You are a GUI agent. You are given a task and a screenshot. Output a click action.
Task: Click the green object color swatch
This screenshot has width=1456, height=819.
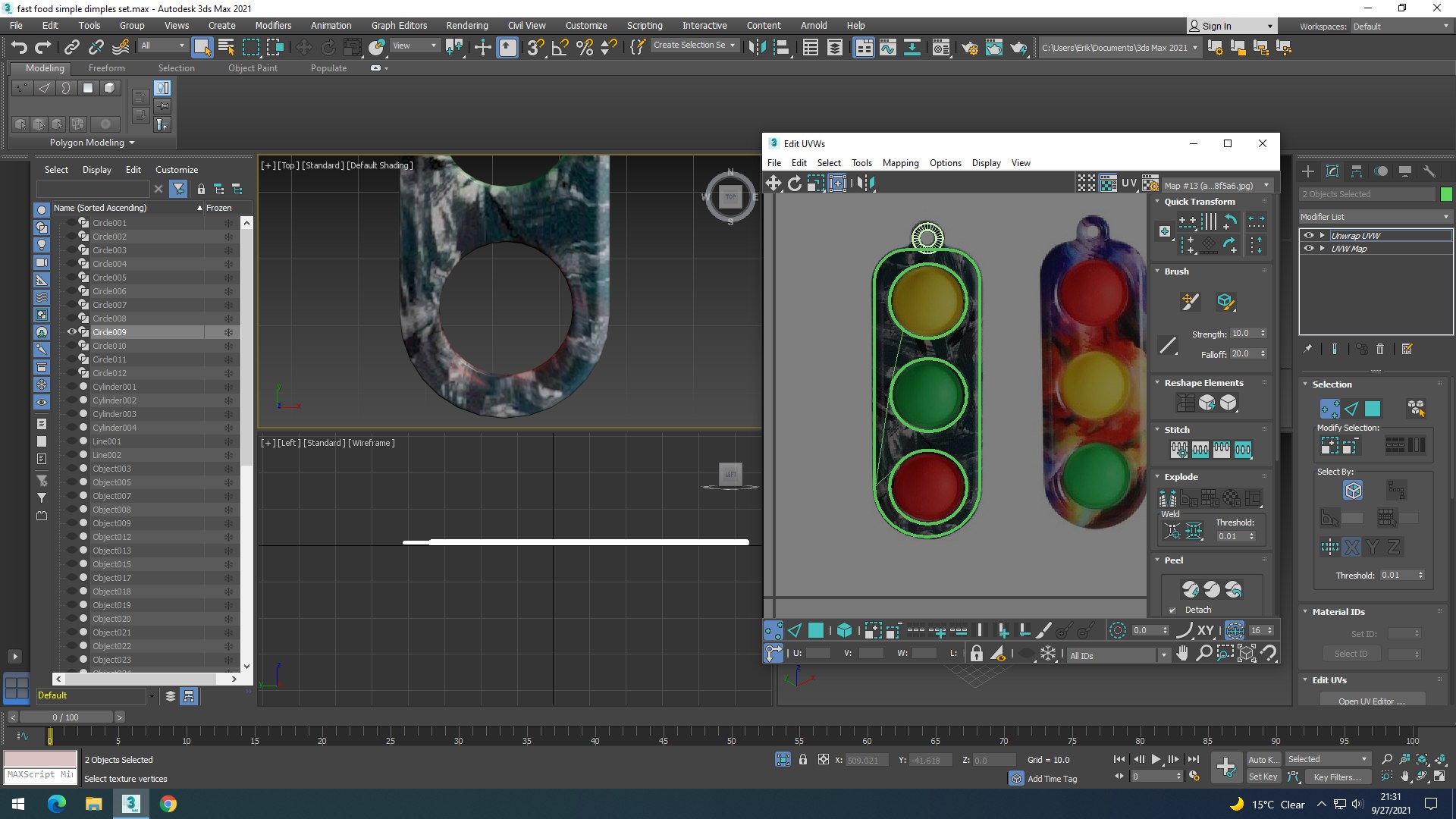pos(1446,194)
